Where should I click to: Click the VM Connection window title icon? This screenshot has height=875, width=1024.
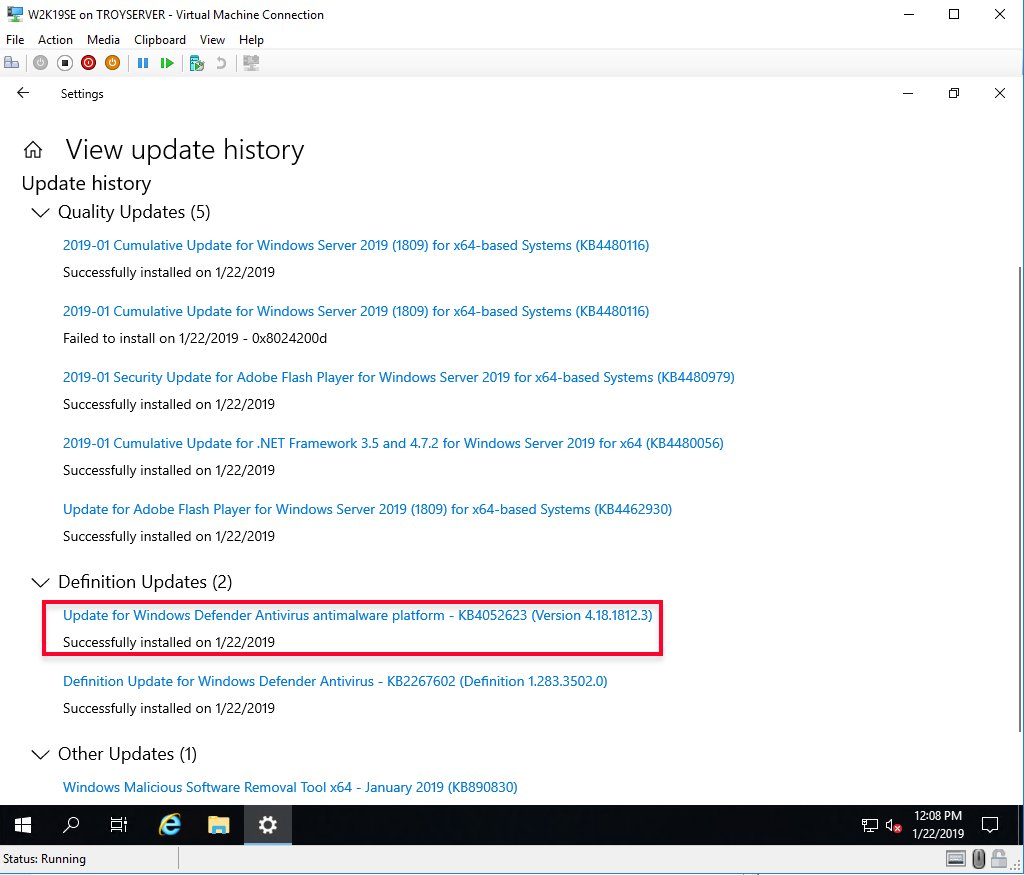[14, 14]
